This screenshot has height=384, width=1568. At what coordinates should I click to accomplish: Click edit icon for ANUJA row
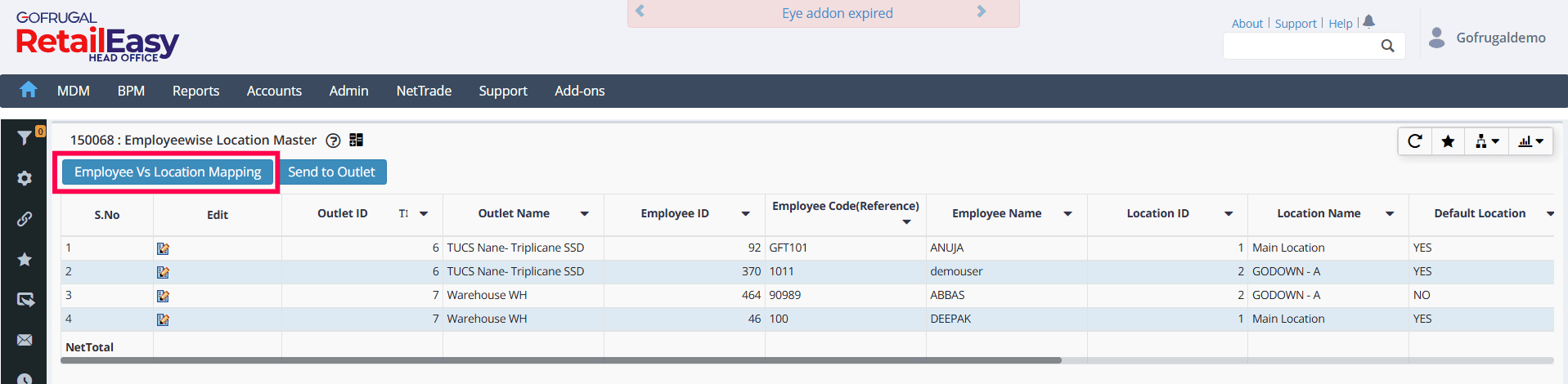(163, 248)
